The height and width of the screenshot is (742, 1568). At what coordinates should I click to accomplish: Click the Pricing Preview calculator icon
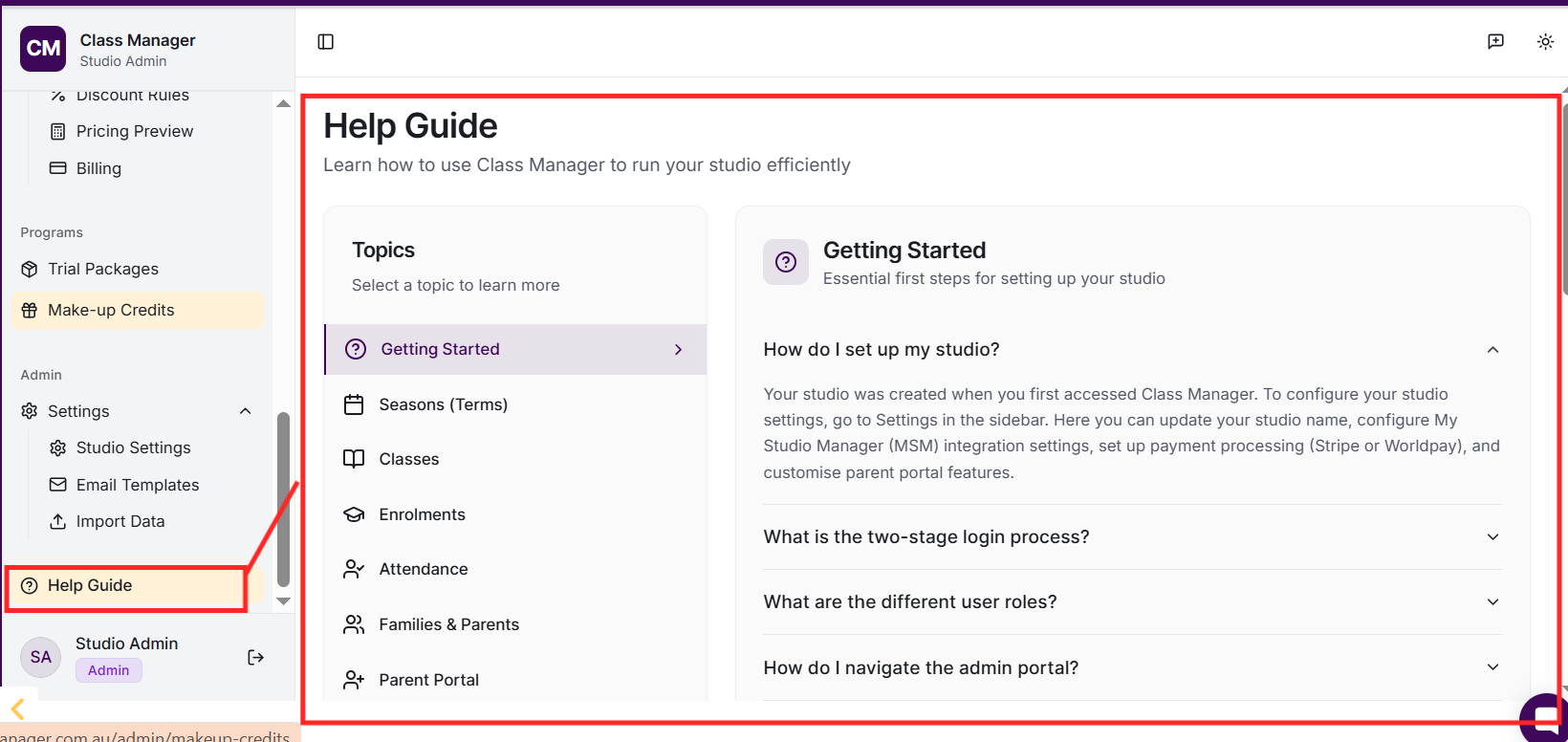58,132
